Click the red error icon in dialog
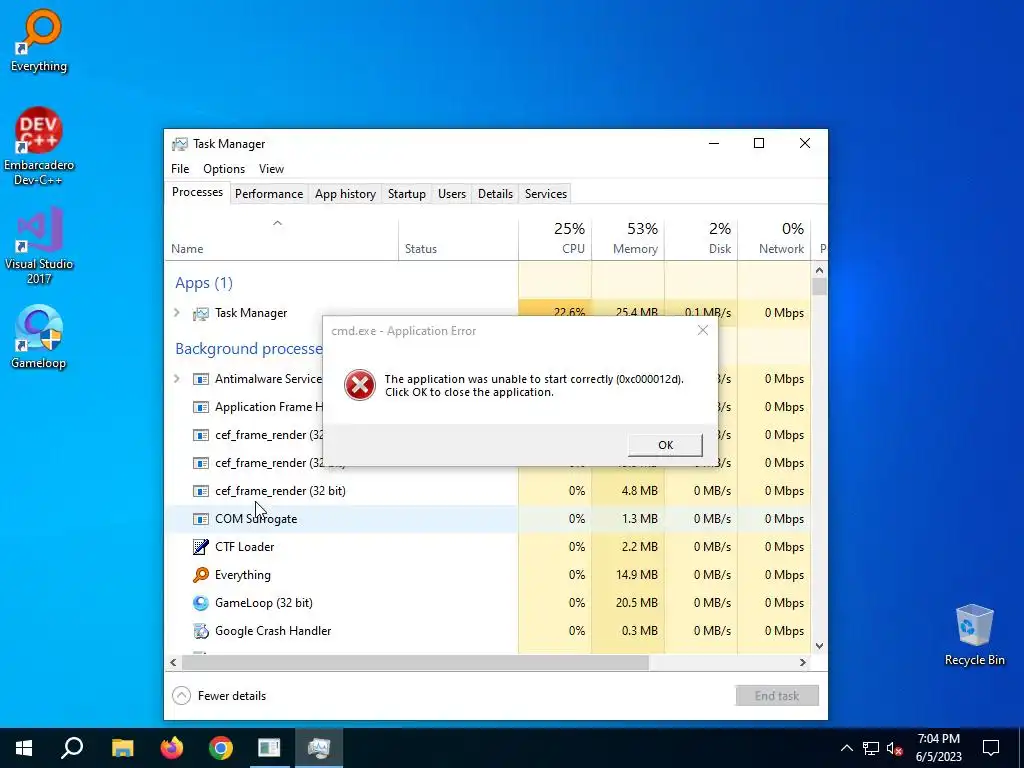 (360, 385)
